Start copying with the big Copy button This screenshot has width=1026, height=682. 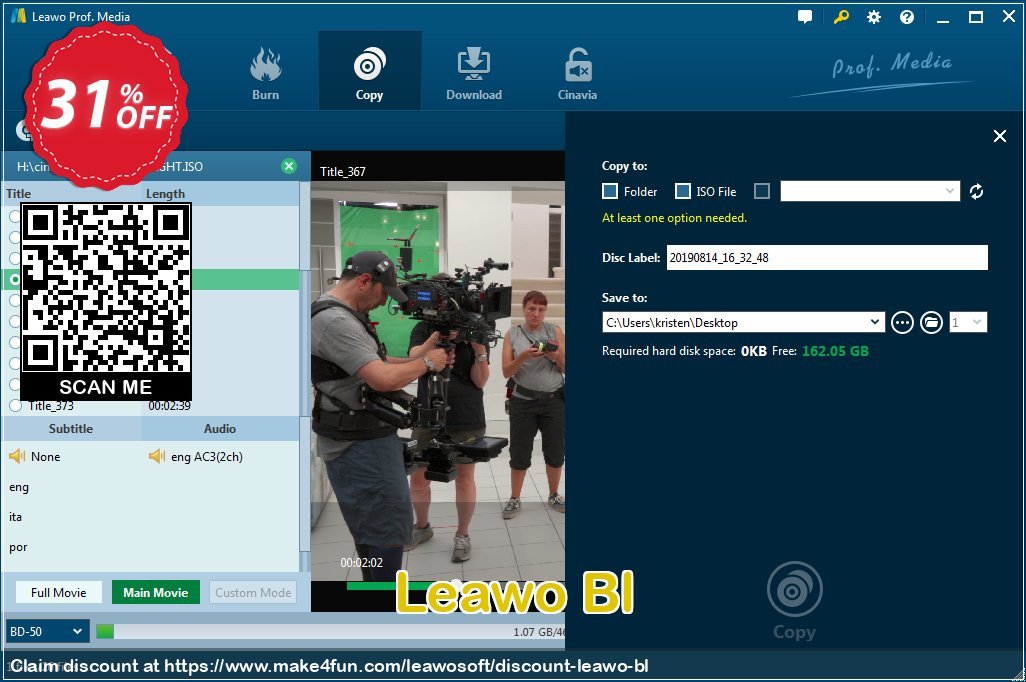794,601
